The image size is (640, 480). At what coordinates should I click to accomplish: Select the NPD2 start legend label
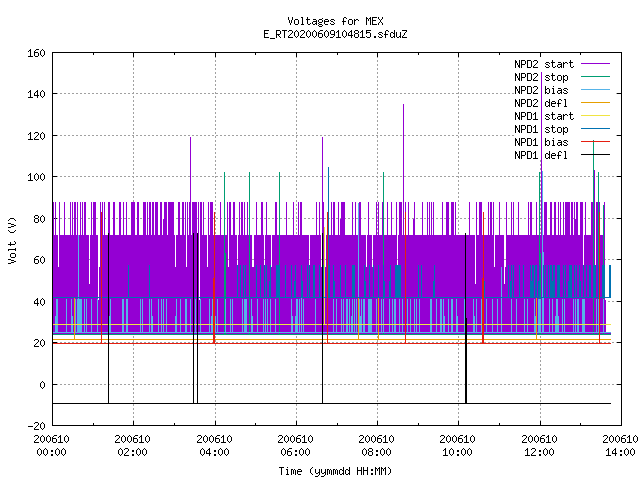coord(544,64)
